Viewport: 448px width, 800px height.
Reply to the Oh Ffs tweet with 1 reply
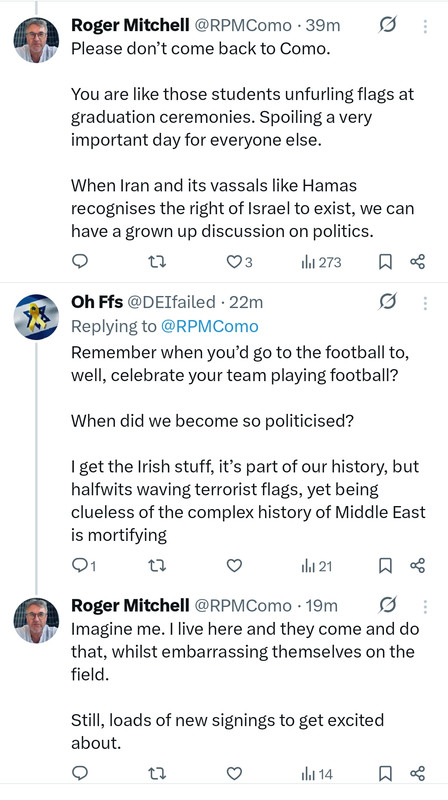tap(84, 565)
